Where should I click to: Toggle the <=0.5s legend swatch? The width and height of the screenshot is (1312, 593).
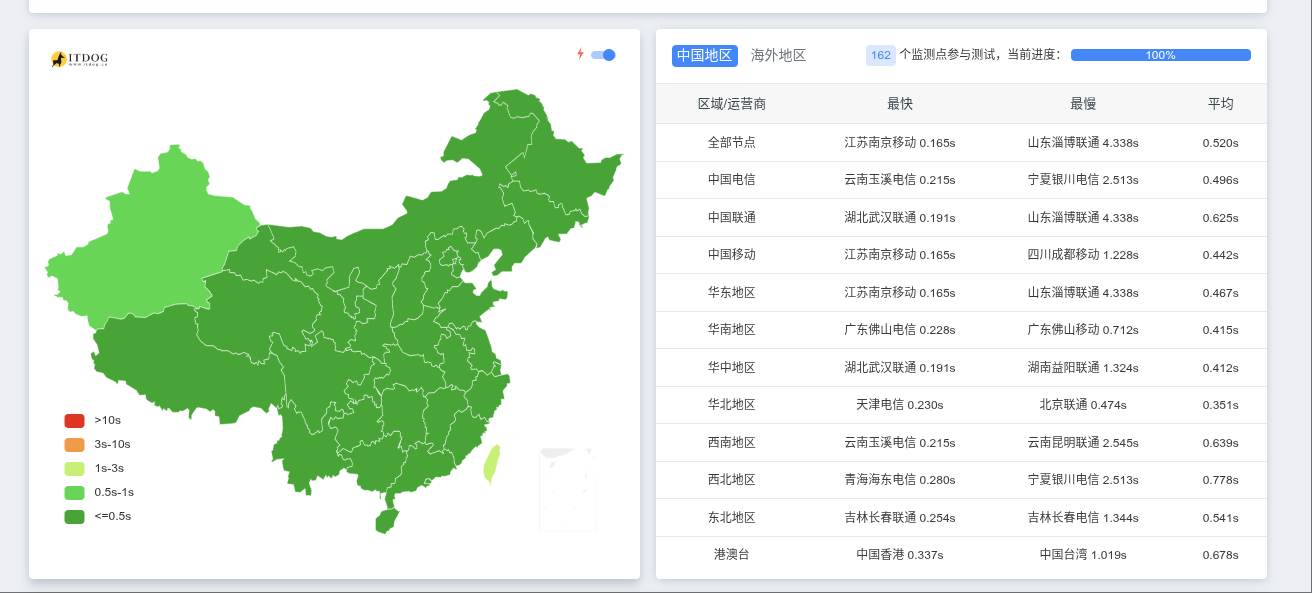[x=74, y=517]
